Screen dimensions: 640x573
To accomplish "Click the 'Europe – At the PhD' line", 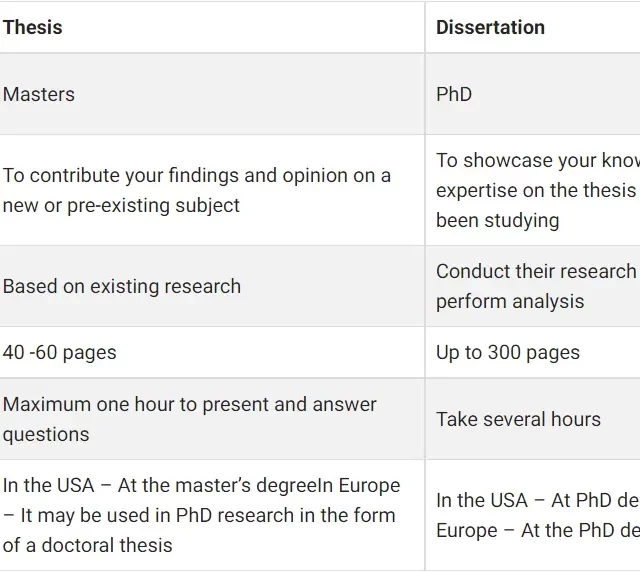I will coord(536,530).
